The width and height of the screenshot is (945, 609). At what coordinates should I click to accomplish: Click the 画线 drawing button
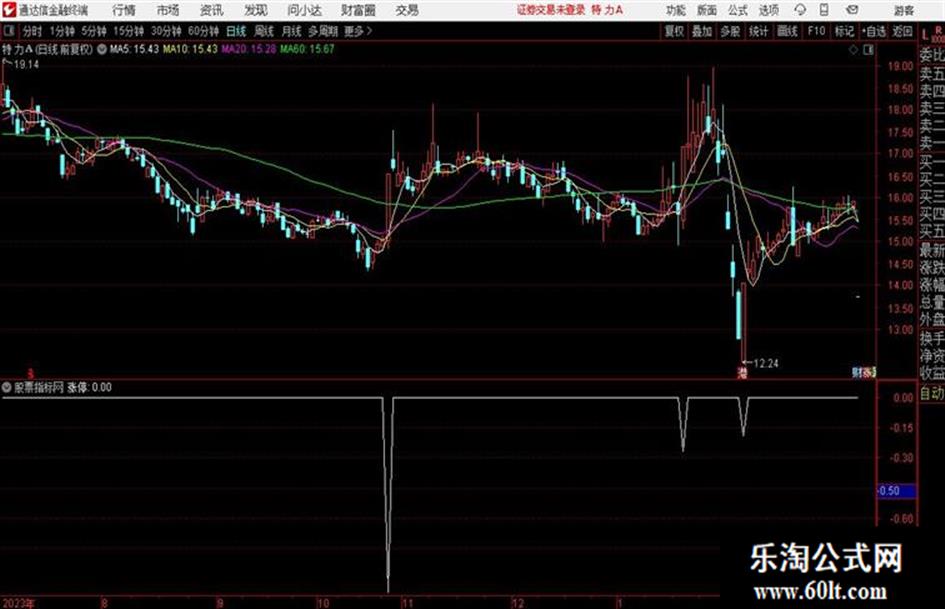coord(787,31)
